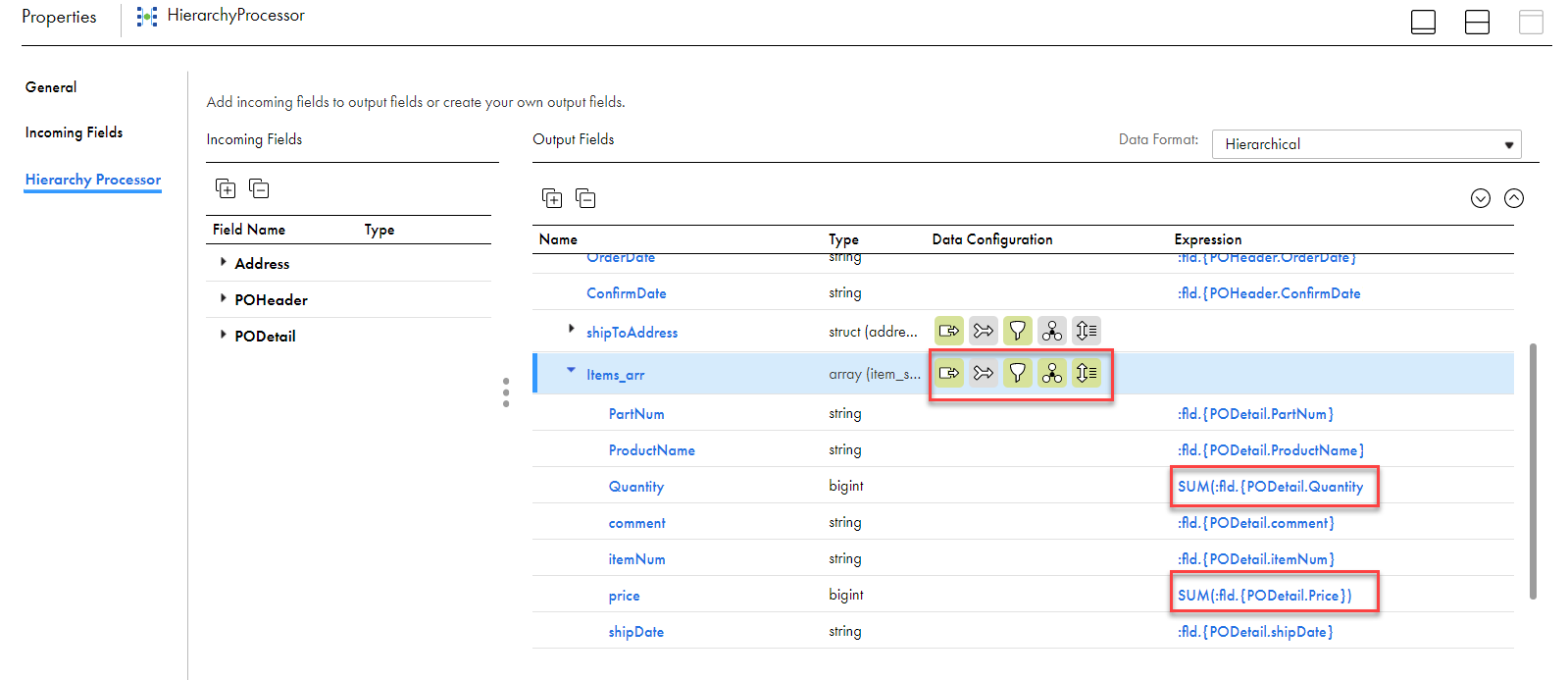Click the shipToAddress output field name
The width and height of the screenshot is (1568, 680).
pos(632,333)
